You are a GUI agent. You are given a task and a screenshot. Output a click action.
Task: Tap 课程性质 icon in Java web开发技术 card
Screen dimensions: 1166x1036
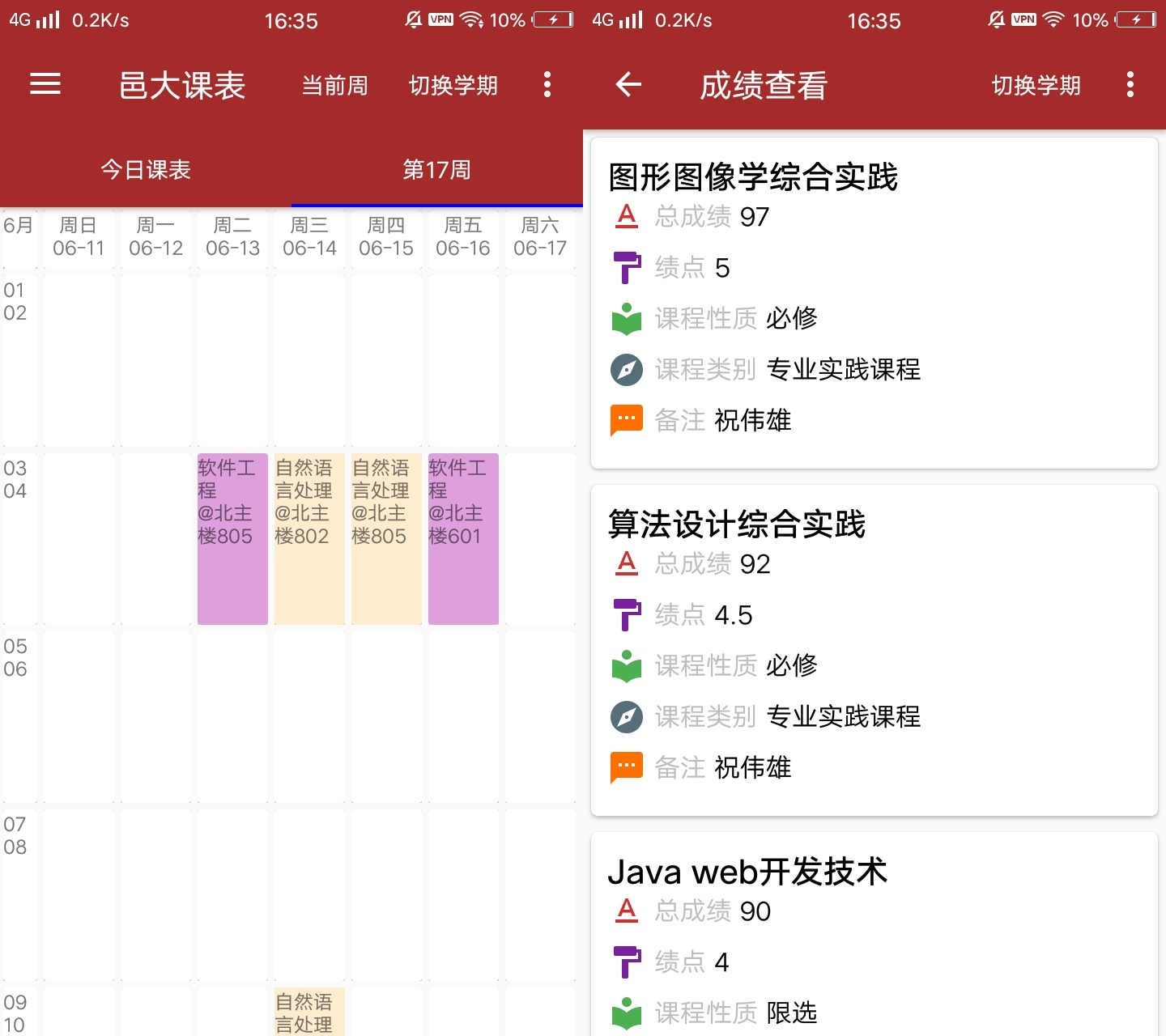point(627,1013)
